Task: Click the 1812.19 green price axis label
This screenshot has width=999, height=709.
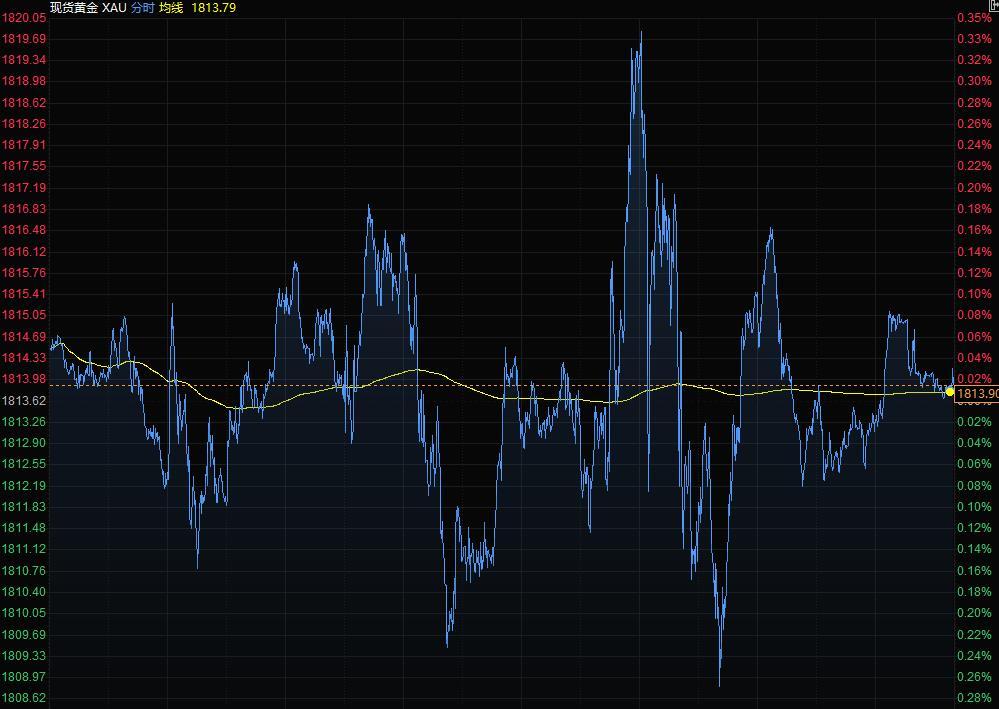Action: [24, 486]
